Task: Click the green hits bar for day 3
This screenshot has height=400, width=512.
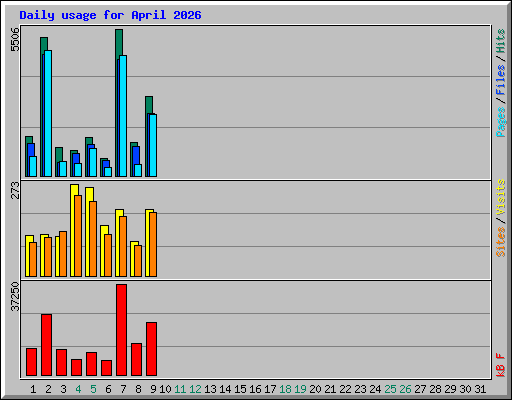Action: [59, 154]
